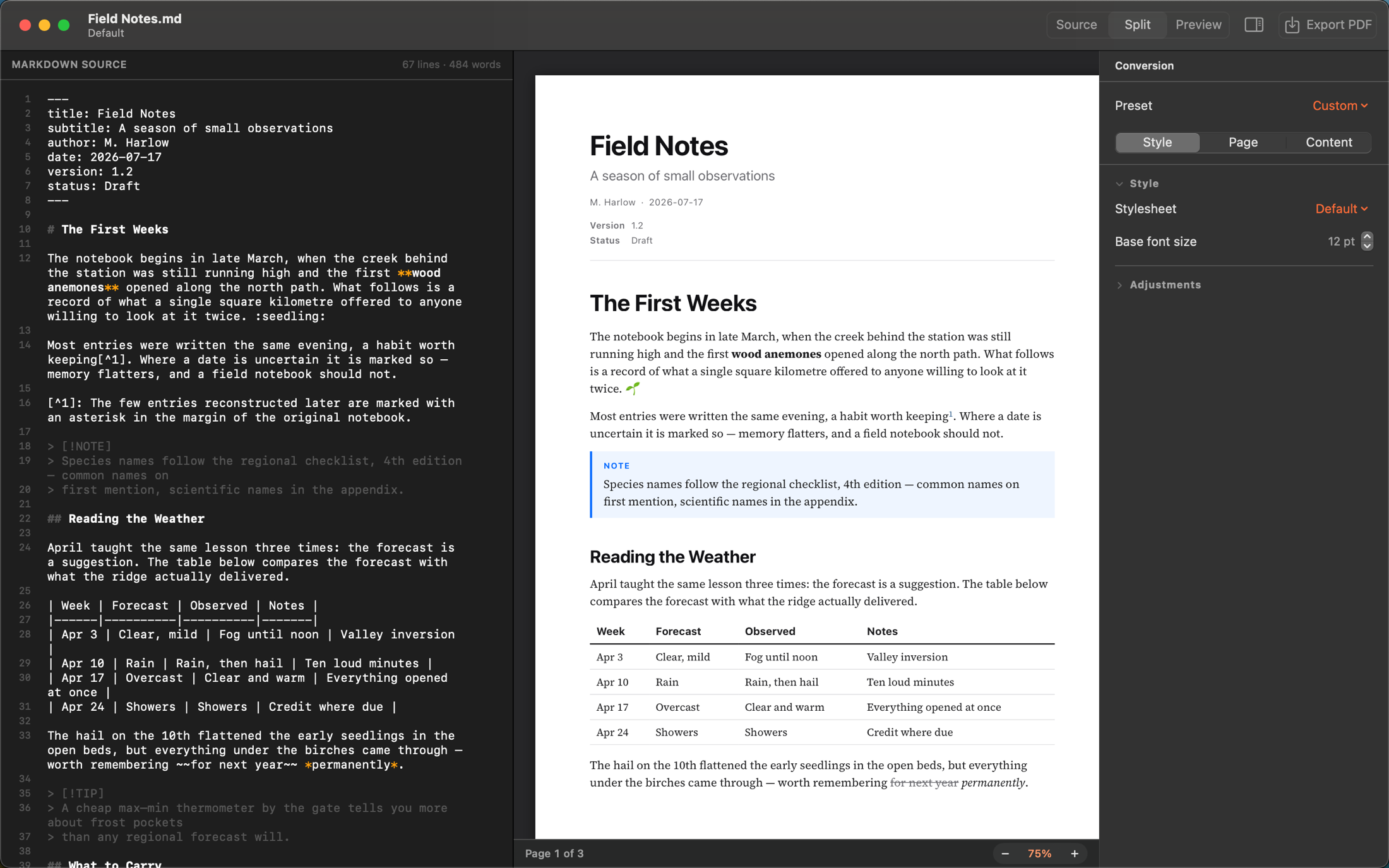Click the Base font size stepper
Image resolution: width=1389 pixels, height=868 pixels.
click(x=1367, y=241)
